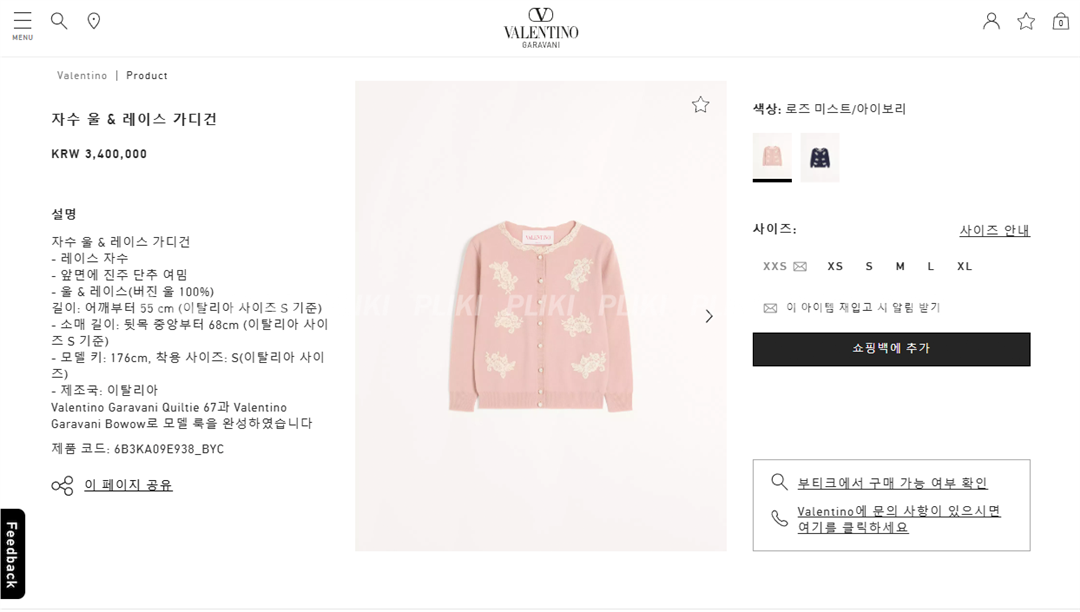Go to Valentino breadcrumb link
This screenshot has width=1080, height=612.
click(x=82, y=76)
